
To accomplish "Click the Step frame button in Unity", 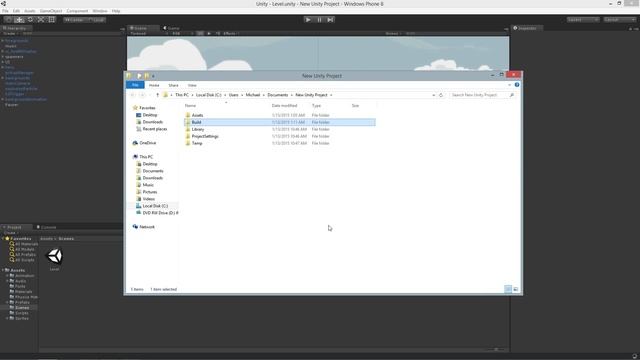I will pyautogui.click(x=330, y=20).
